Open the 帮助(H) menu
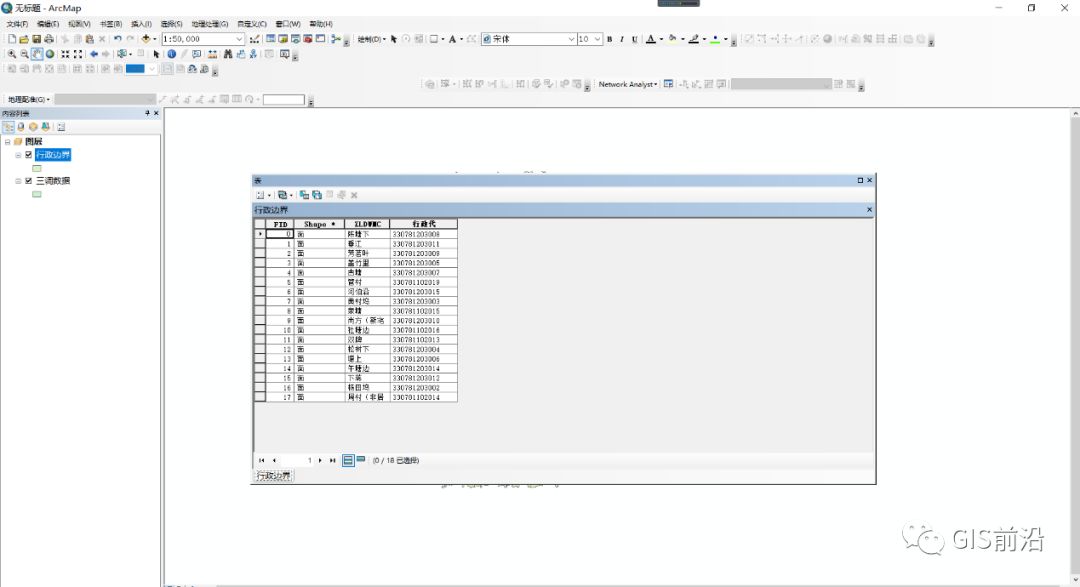 (321, 24)
